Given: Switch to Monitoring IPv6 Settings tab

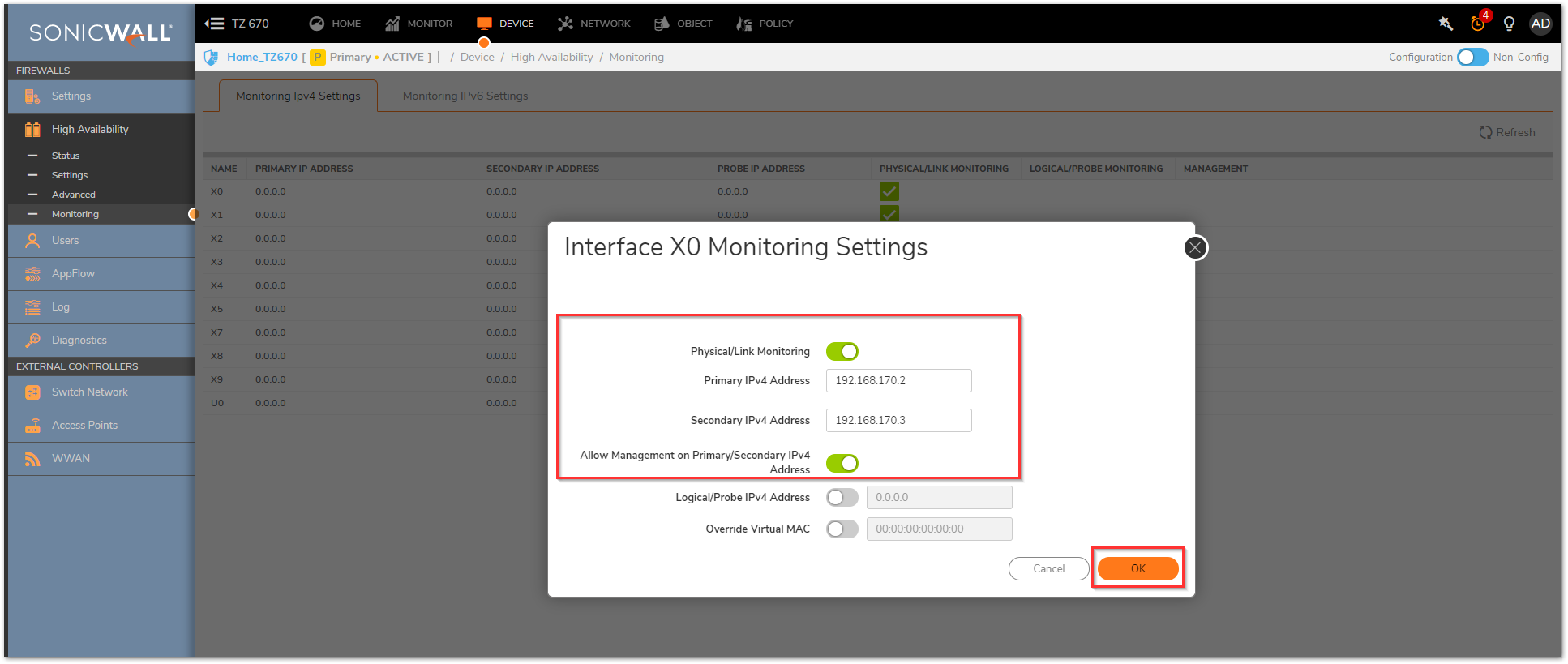Looking at the screenshot, I should pos(465,96).
